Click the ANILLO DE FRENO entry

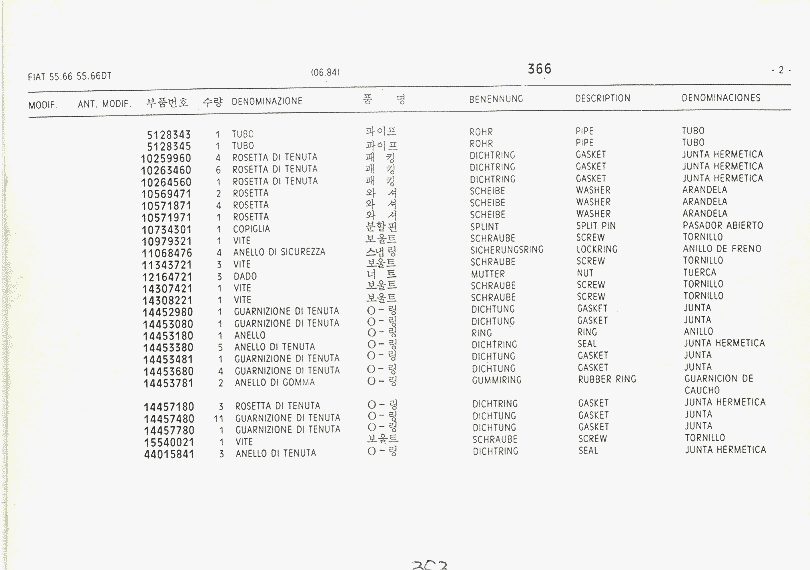coord(721,249)
